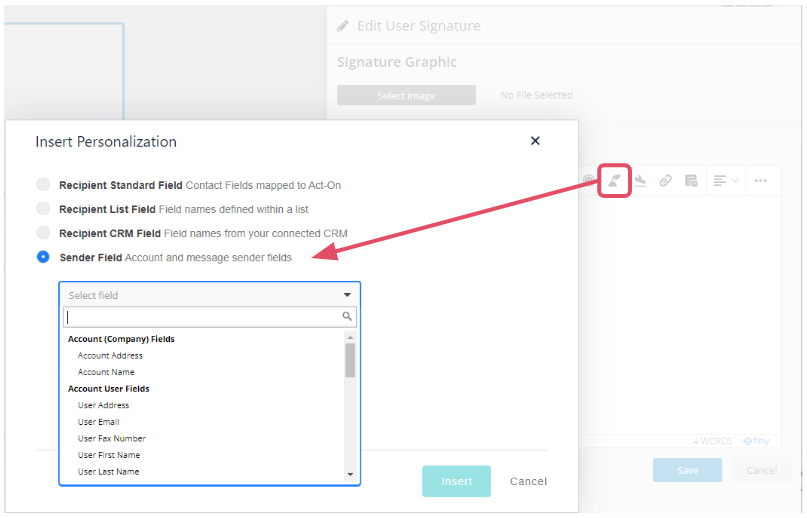Open the more options ellipsis menu

click(761, 181)
